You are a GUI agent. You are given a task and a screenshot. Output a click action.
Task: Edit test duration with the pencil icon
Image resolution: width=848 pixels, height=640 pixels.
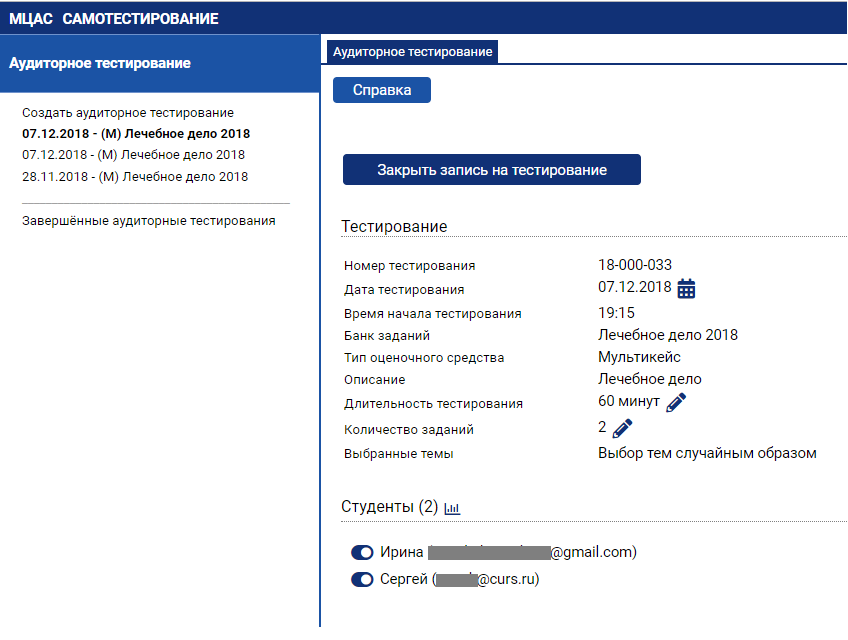[676, 402]
